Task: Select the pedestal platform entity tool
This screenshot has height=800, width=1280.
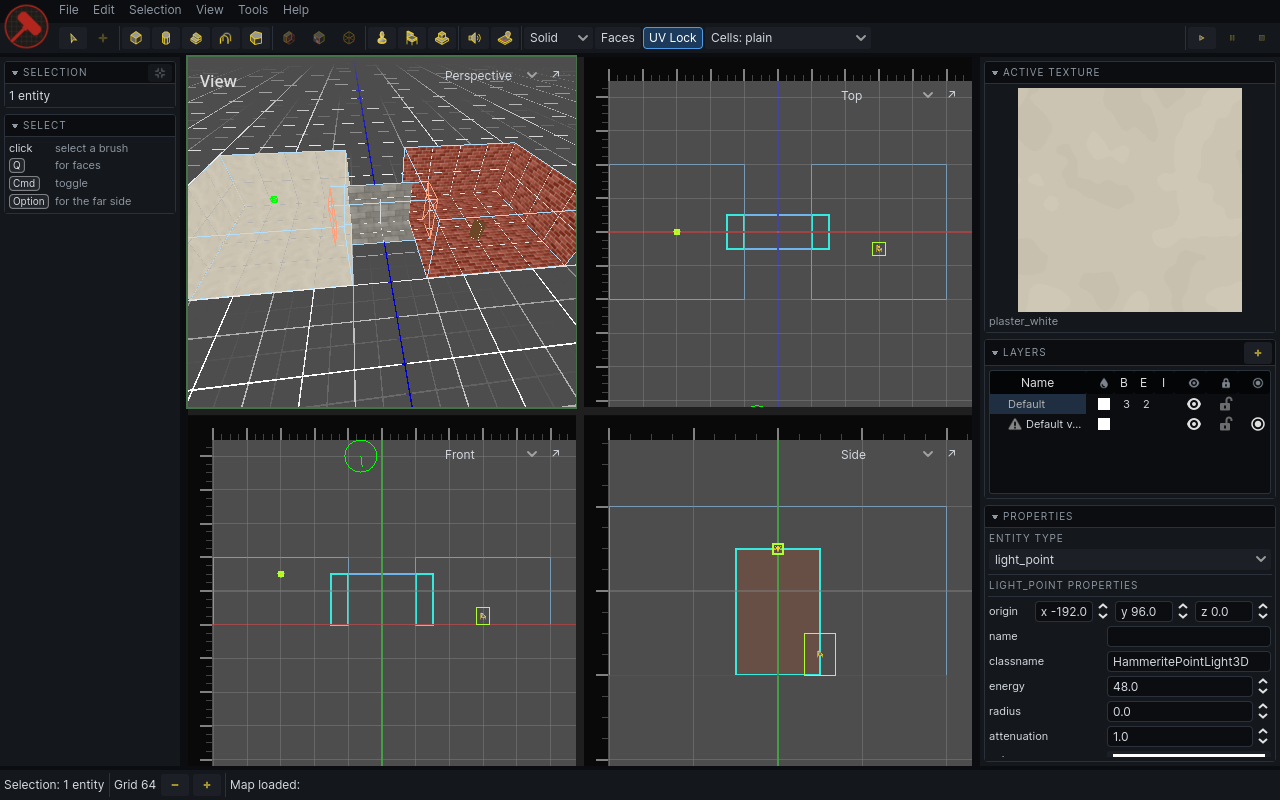Action: pyautogui.click(x=442, y=38)
